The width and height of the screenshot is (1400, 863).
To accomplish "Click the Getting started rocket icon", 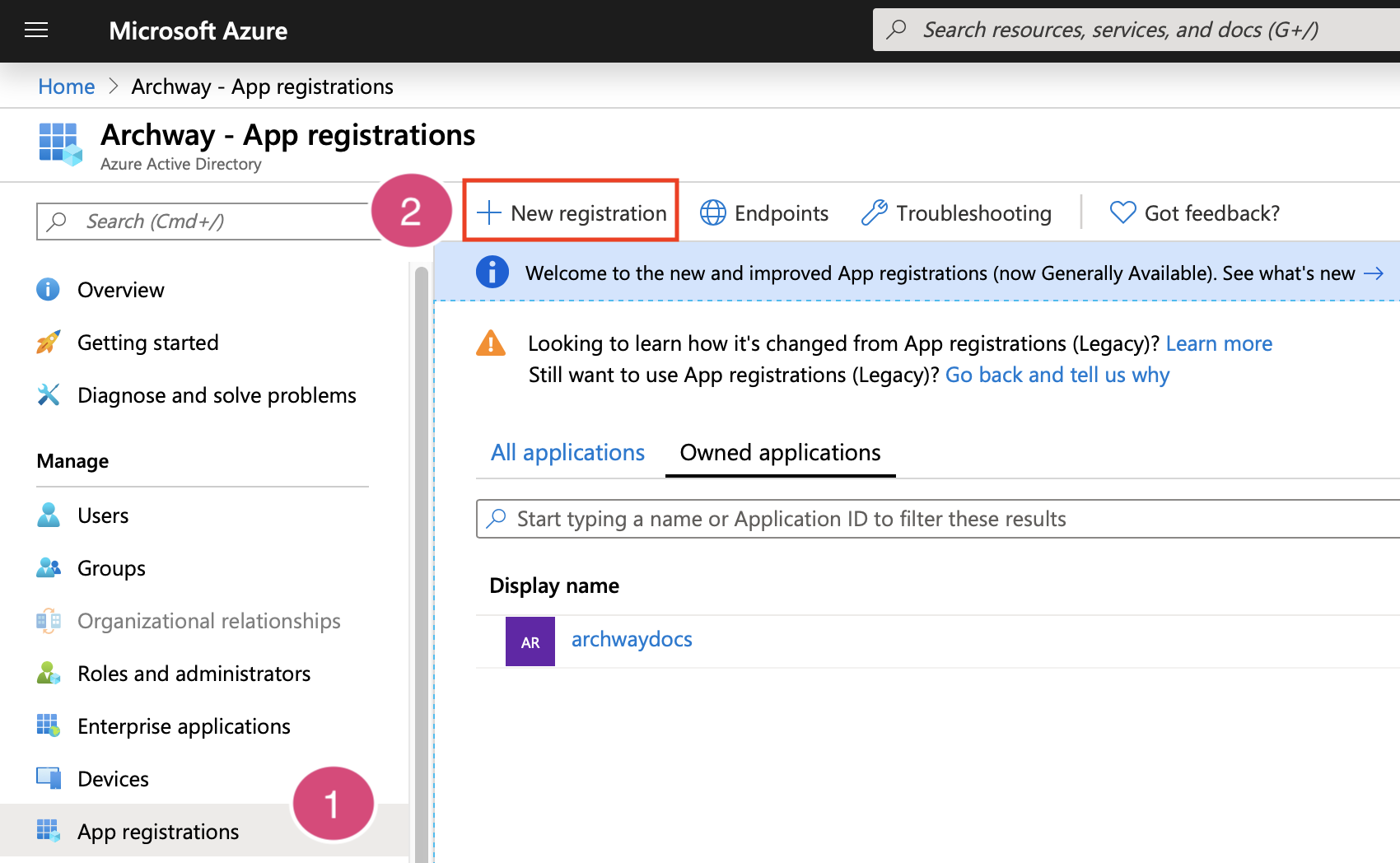I will tap(49, 343).
